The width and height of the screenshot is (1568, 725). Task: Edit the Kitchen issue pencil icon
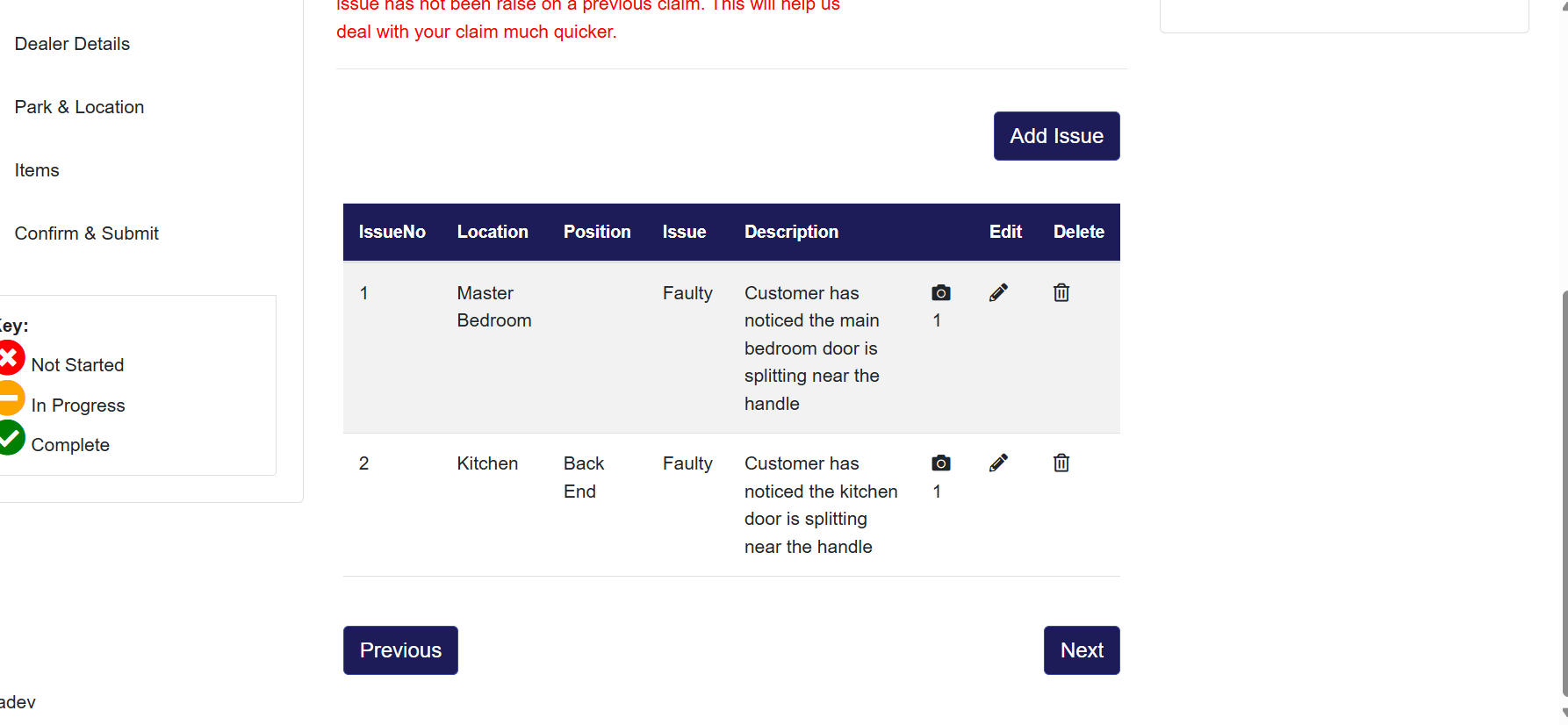coord(998,463)
